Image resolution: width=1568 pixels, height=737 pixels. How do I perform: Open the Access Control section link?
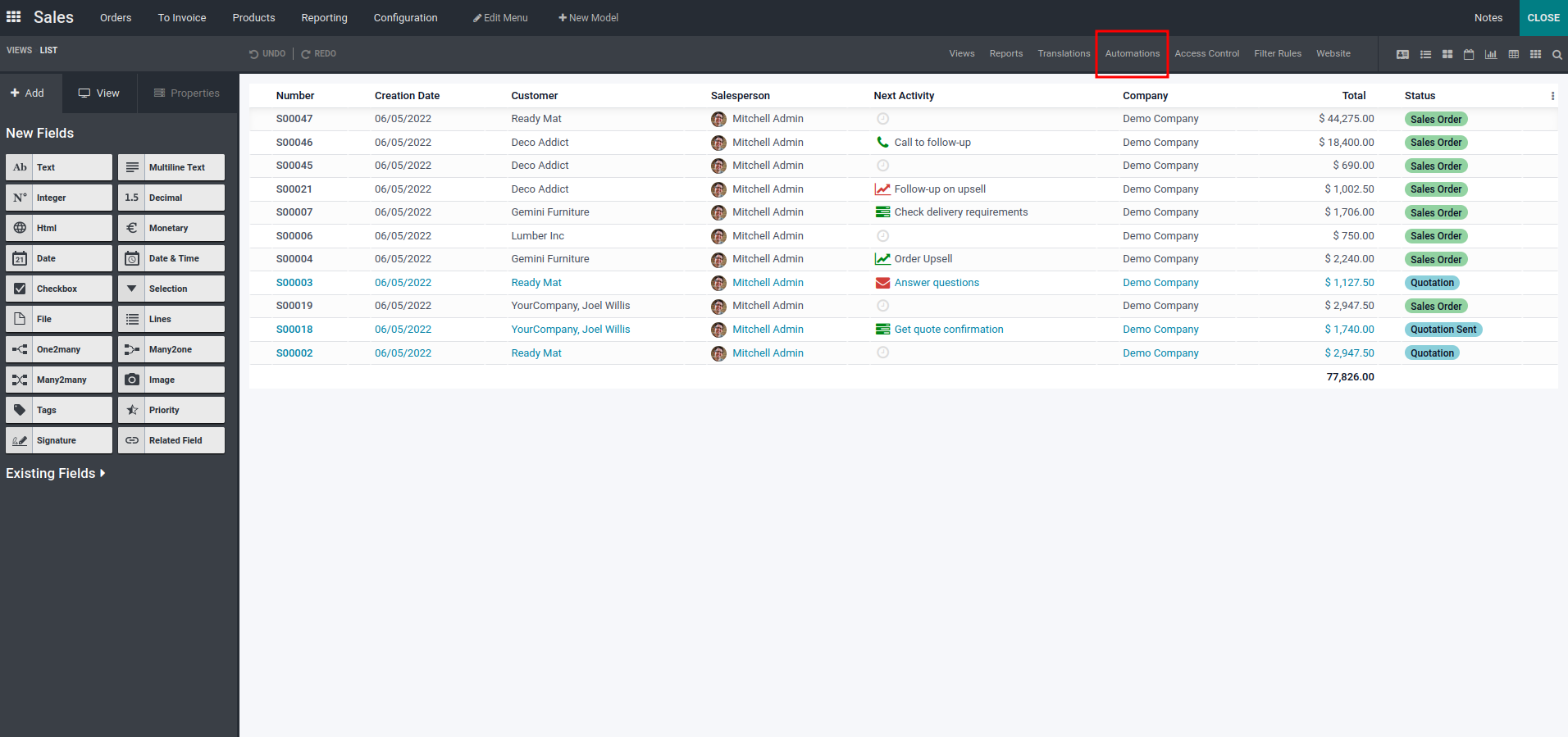1206,53
